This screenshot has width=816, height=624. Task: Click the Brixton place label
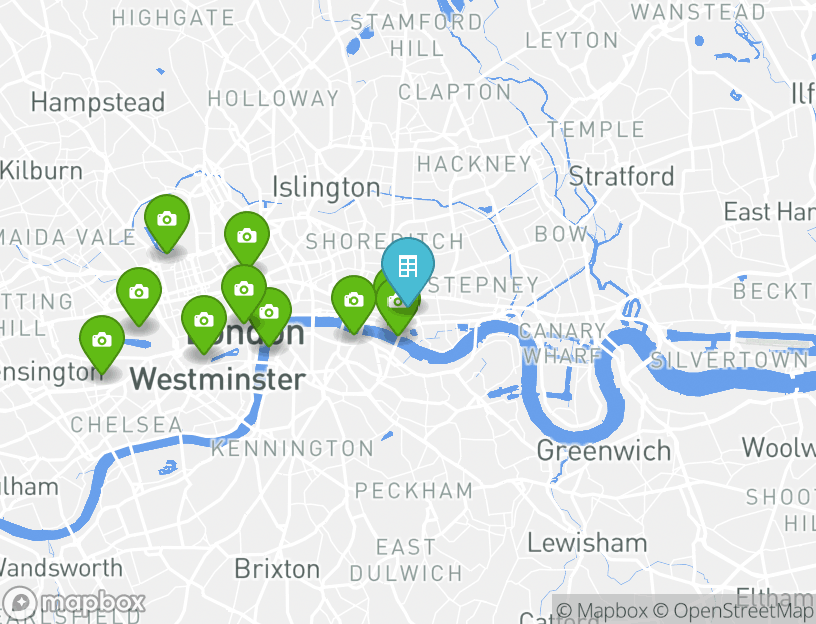pyautogui.click(x=277, y=569)
